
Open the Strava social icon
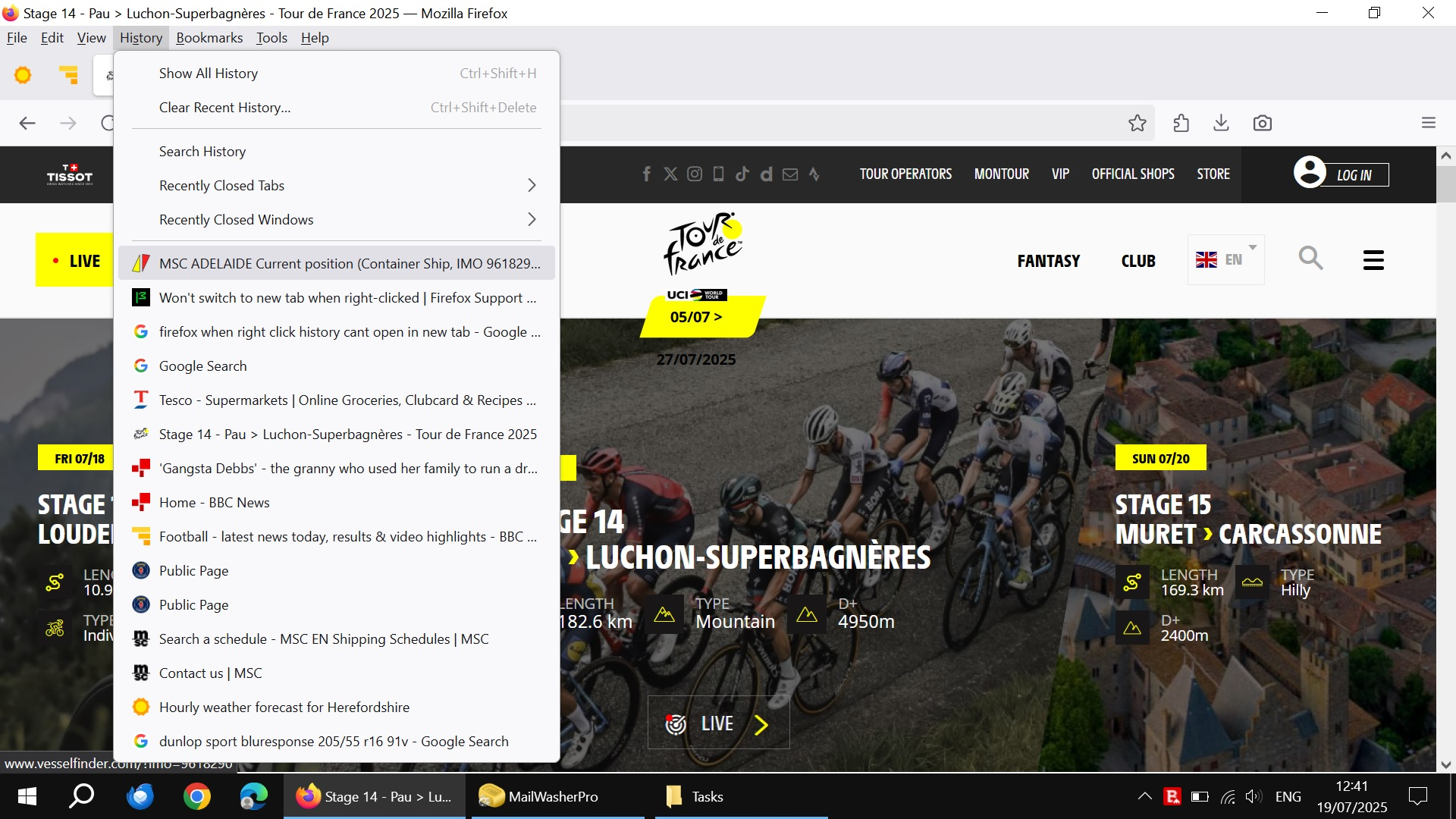pyautogui.click(x=814, y=174)
